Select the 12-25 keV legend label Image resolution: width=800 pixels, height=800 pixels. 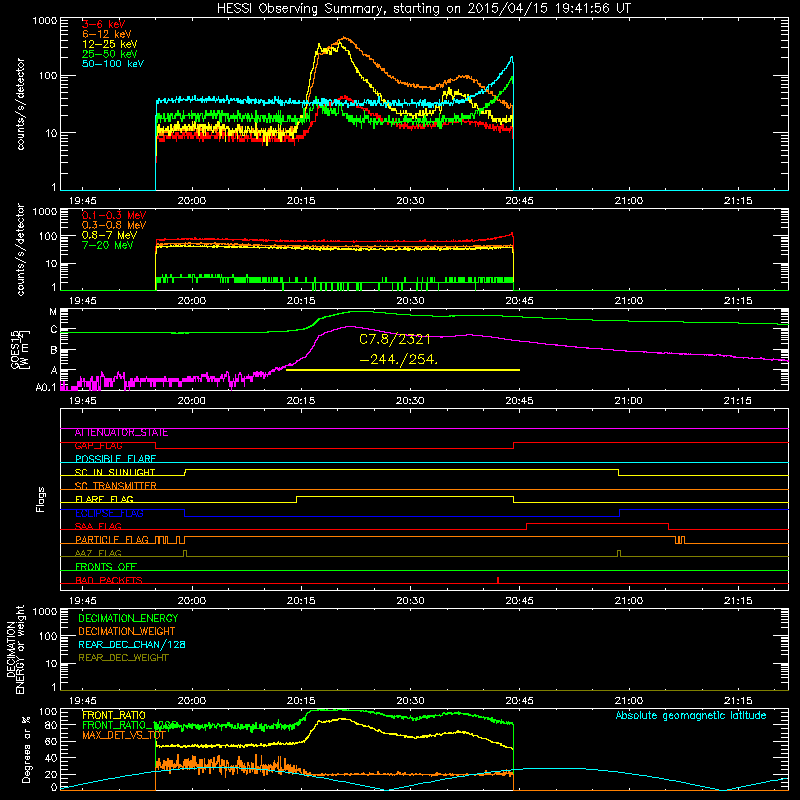[110, 44]
